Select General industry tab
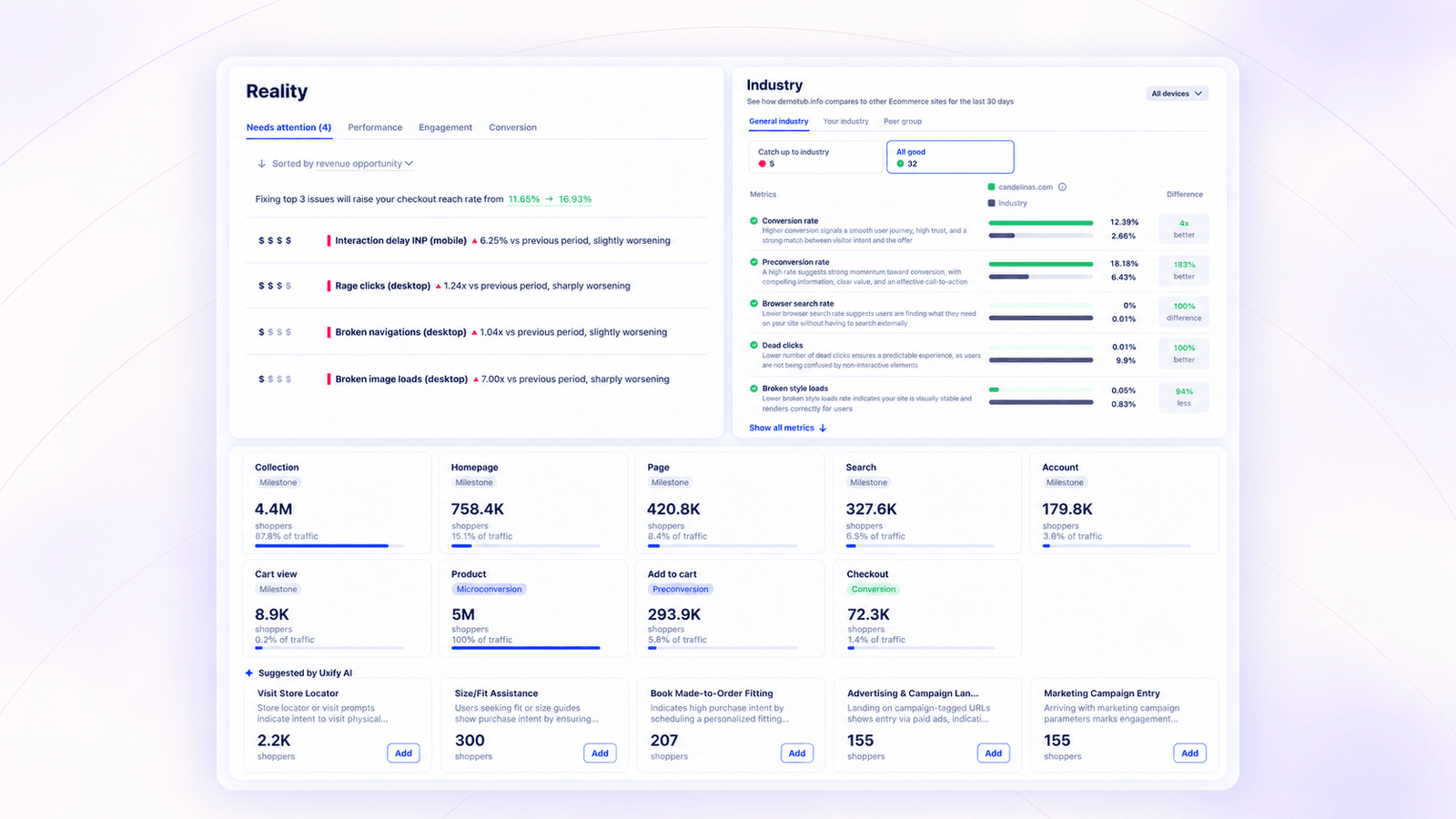 779,121
